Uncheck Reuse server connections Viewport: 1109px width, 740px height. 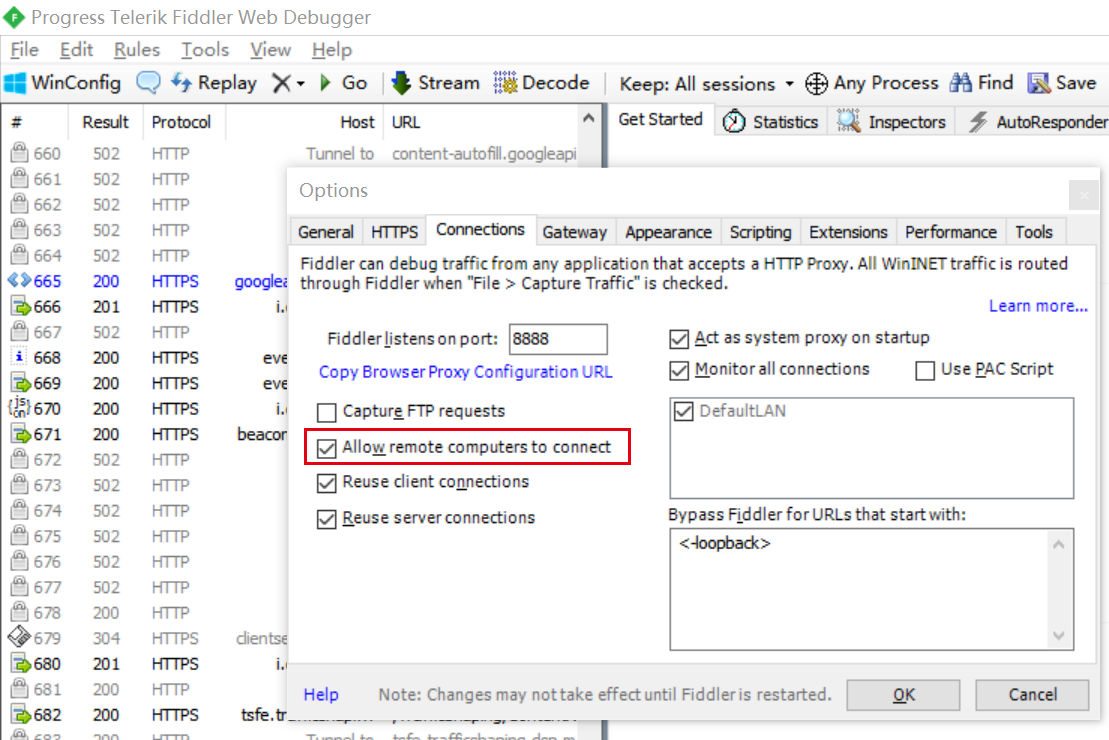pos(326,519)
